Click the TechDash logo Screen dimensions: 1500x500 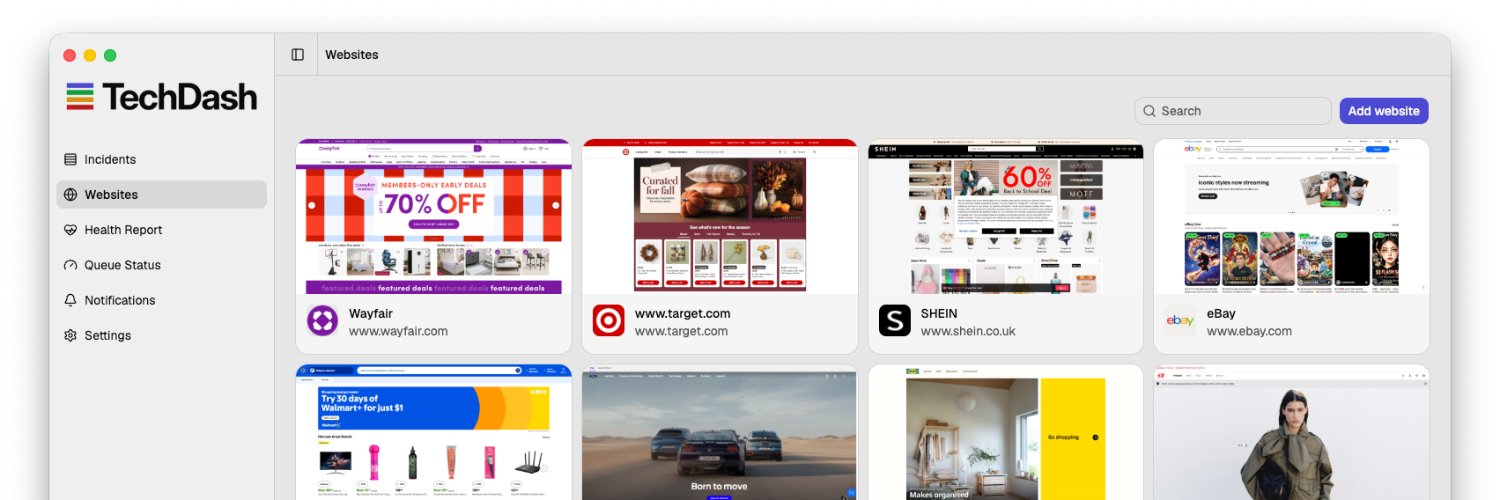[162, 96]
